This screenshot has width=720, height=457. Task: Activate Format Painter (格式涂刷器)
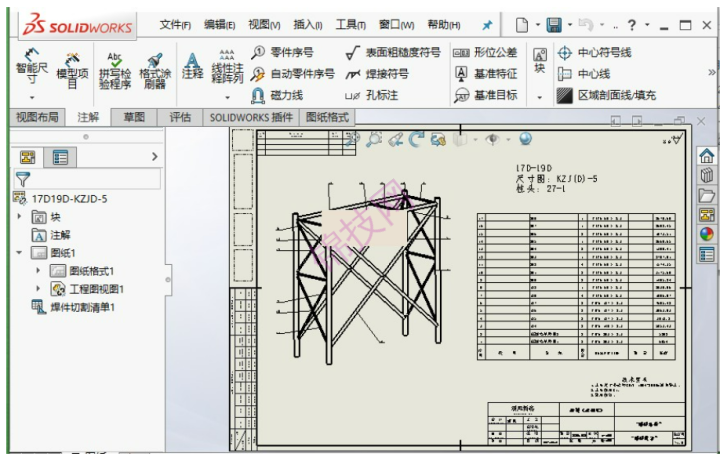coord(155,70)
